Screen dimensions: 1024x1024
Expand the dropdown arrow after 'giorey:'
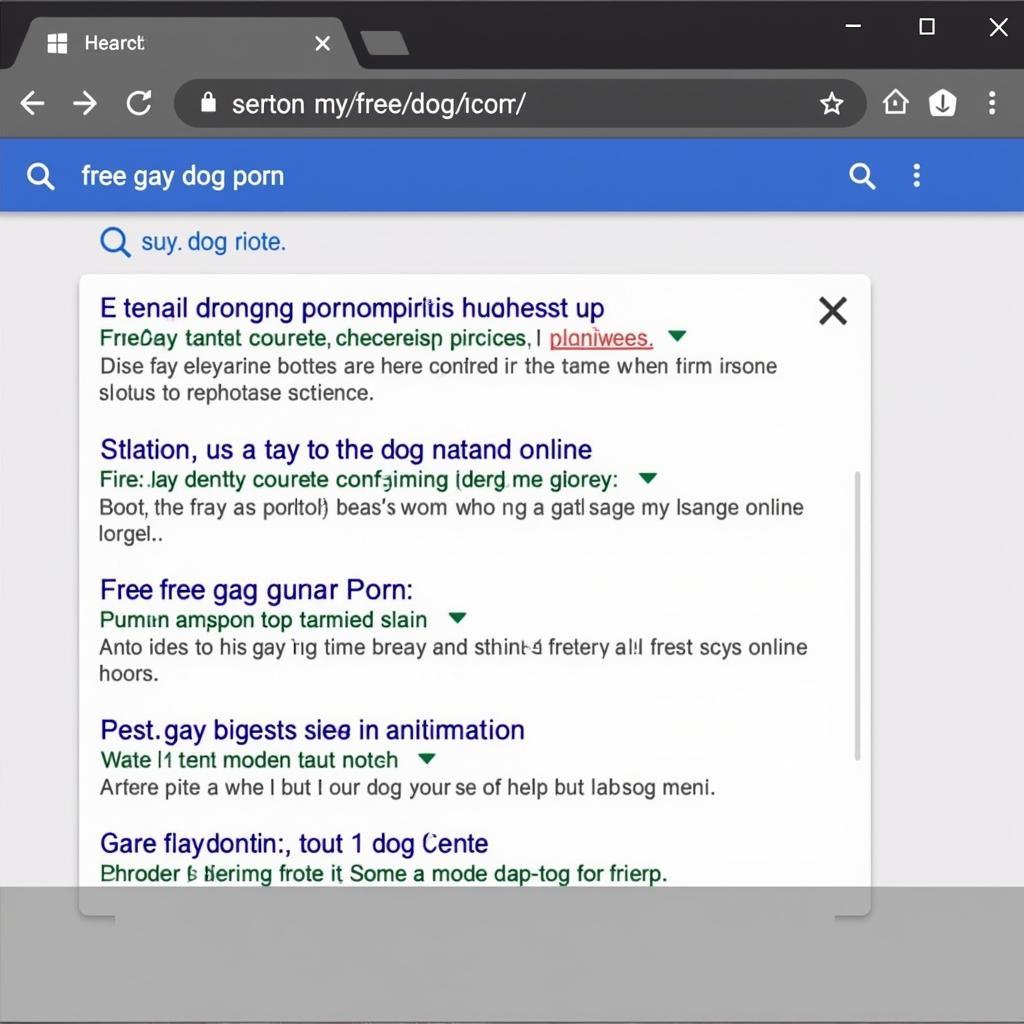(x=647, y=478)
